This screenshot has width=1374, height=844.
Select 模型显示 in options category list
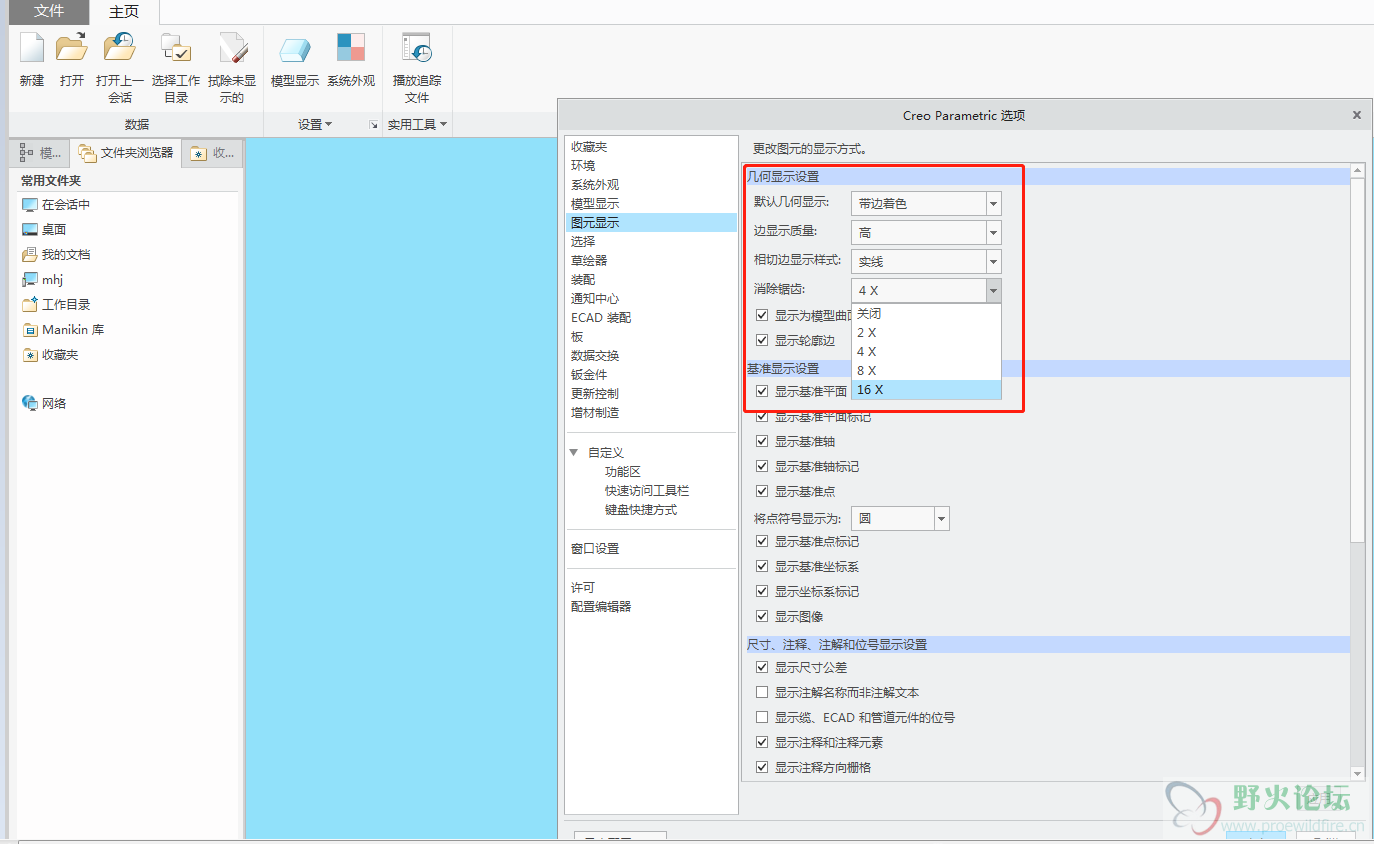coord(595,203)
